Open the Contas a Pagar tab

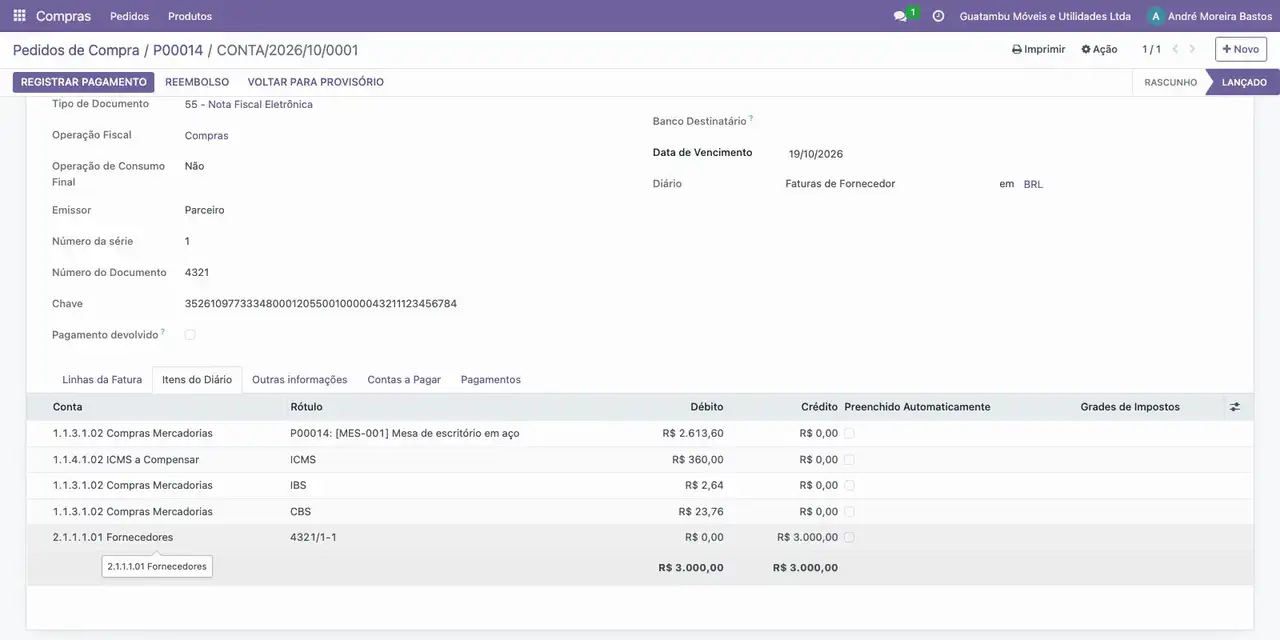coord(404,380)
